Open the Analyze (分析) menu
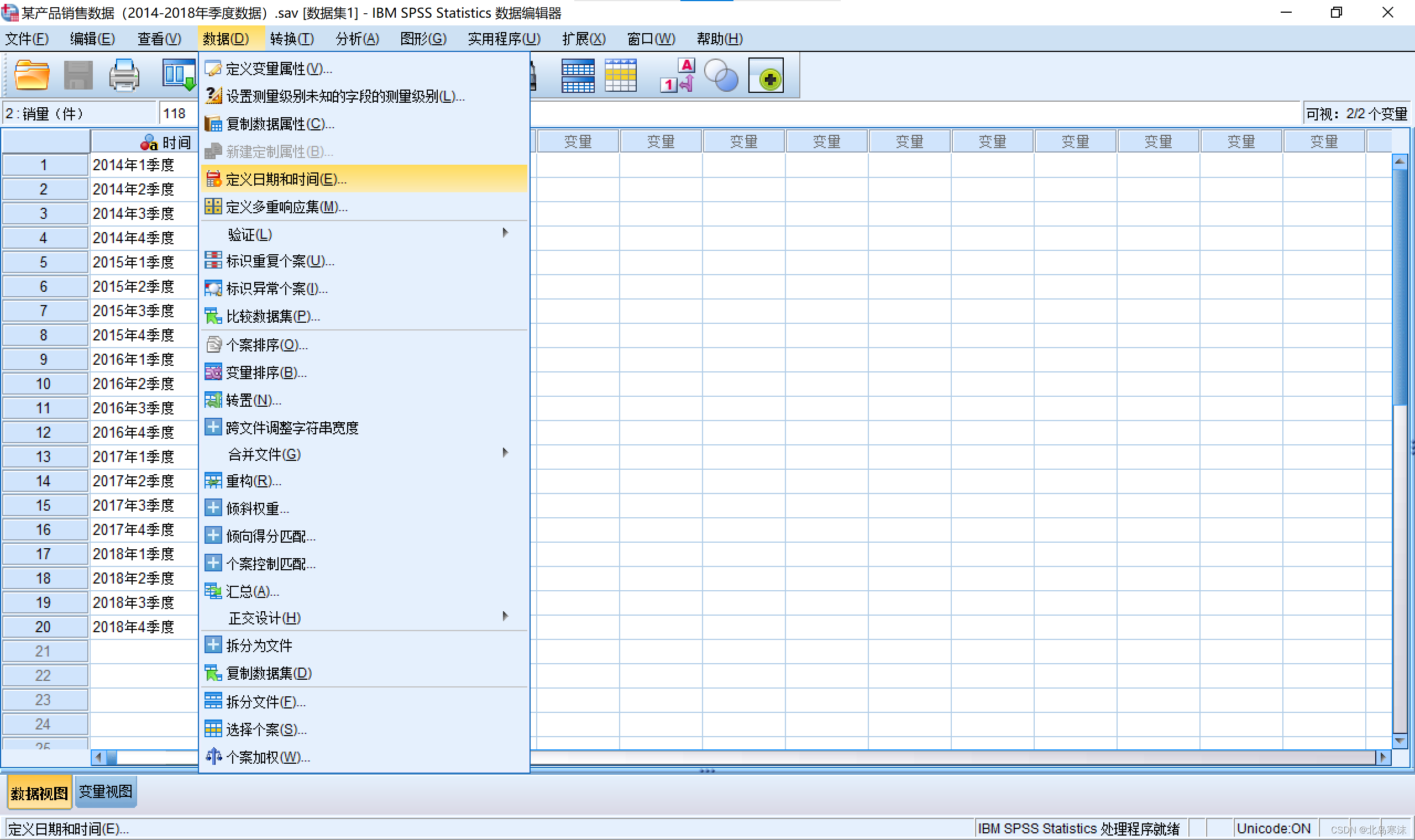The width and height of the screenshot is (1415, 840). click(358, 39)
